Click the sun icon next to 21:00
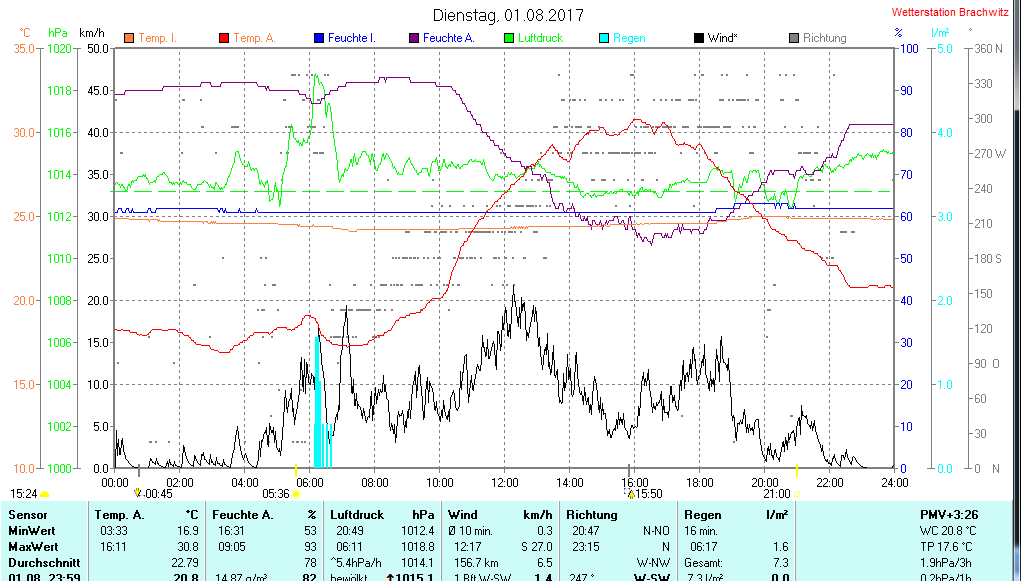The image size is (1021, 581). pyautogui.click(x=797, y=494)
